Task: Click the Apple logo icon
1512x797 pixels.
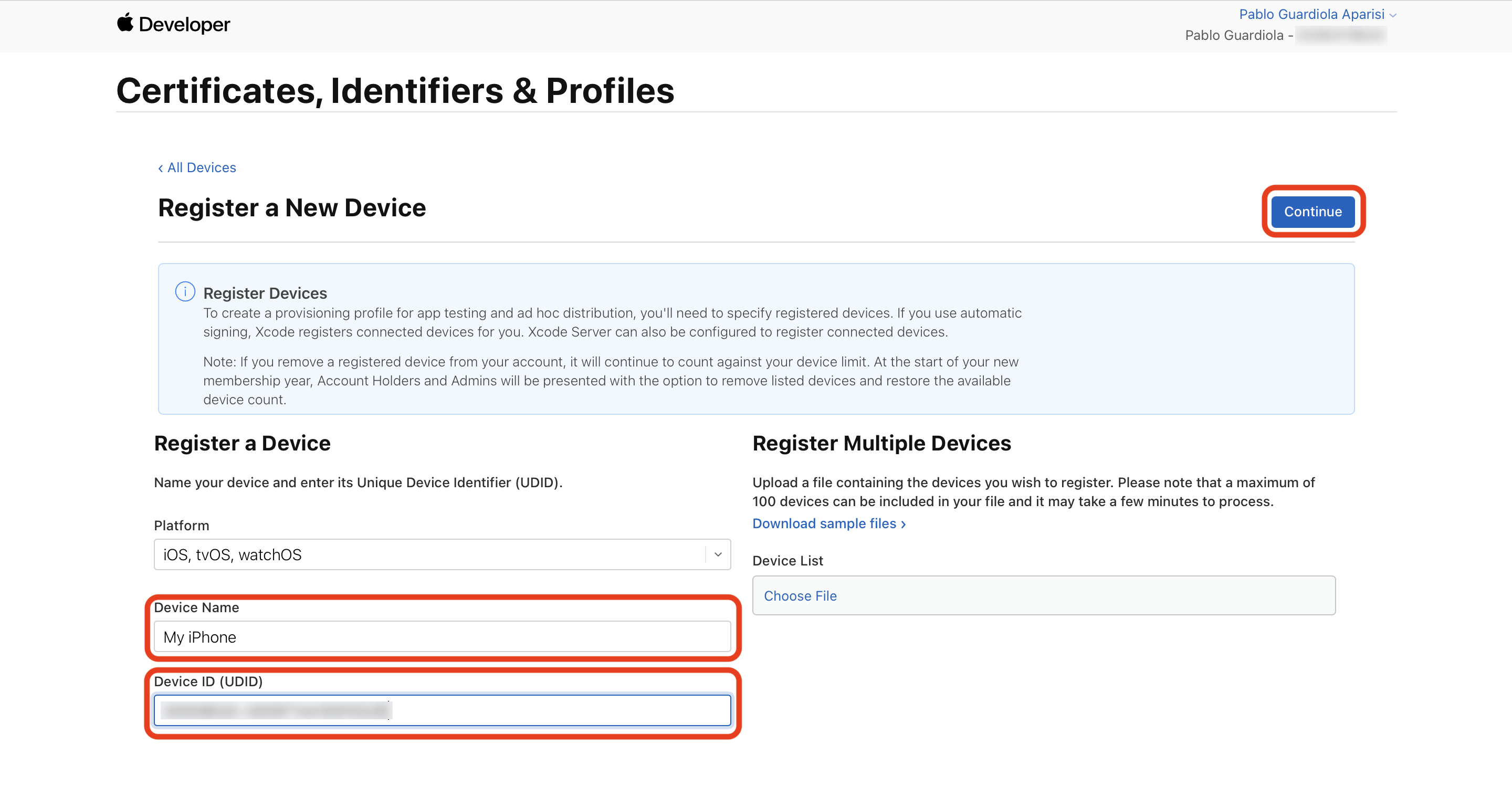Action: [124, 23]
